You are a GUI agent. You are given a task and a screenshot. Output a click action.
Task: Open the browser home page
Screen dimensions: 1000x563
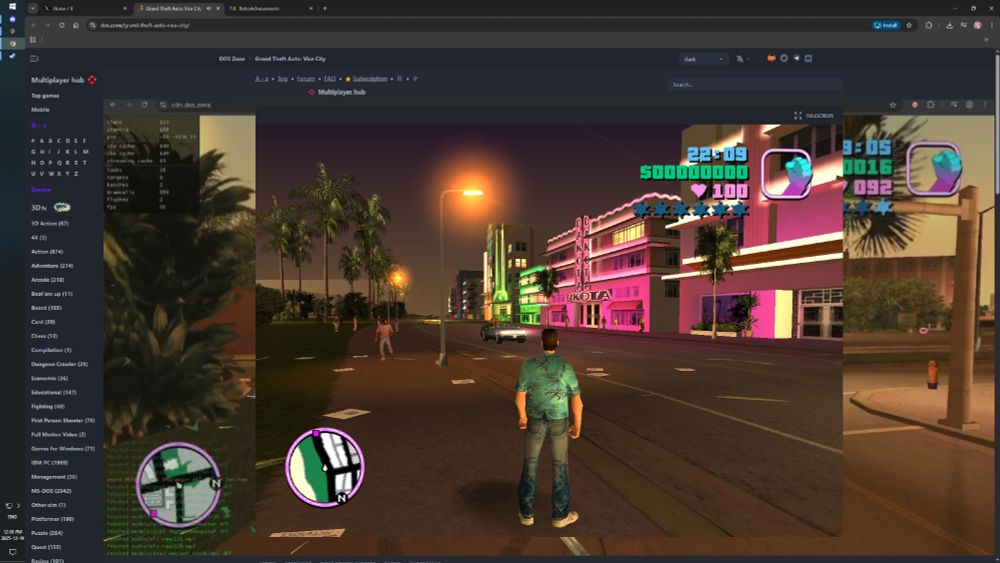pos(76,25)
